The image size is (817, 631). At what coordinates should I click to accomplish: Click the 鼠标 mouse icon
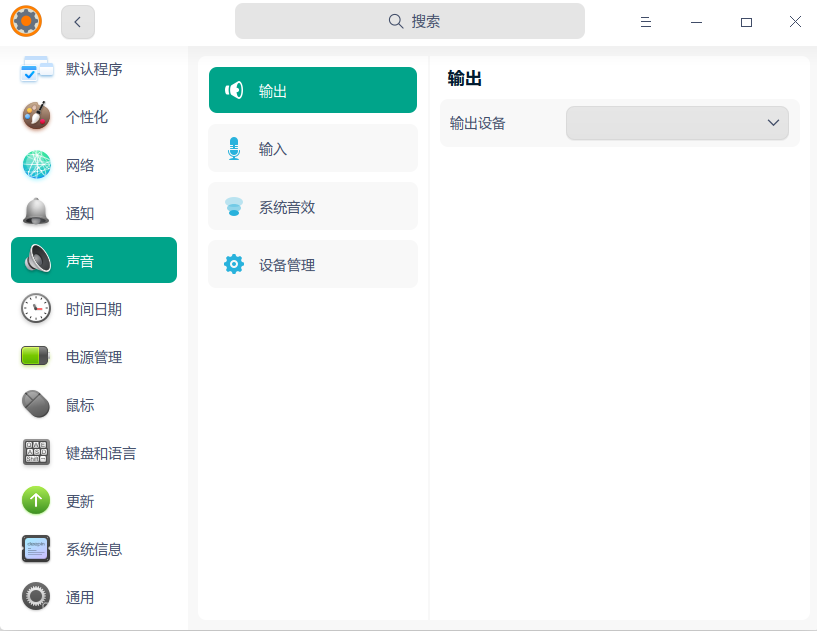36,404
